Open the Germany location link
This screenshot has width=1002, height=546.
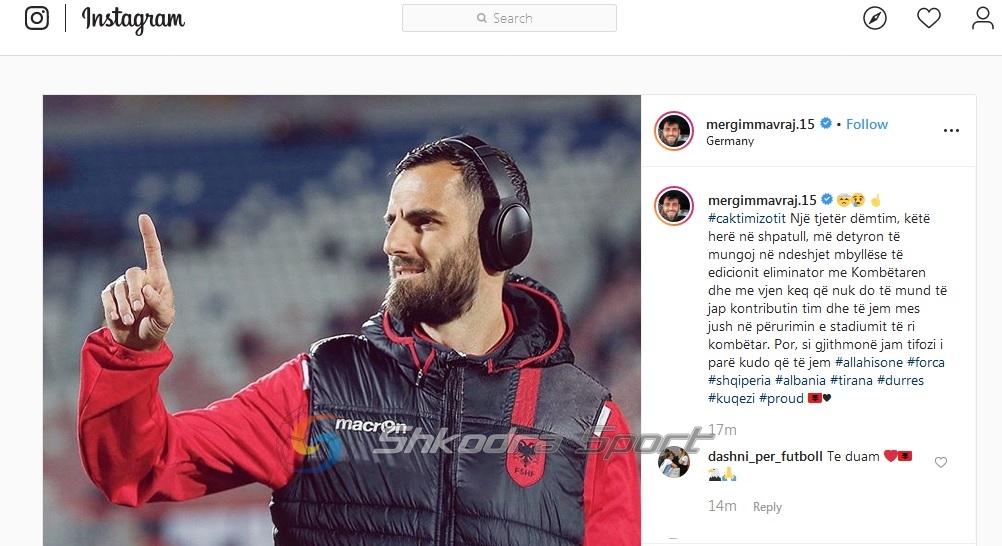click(x=730, y=141)
